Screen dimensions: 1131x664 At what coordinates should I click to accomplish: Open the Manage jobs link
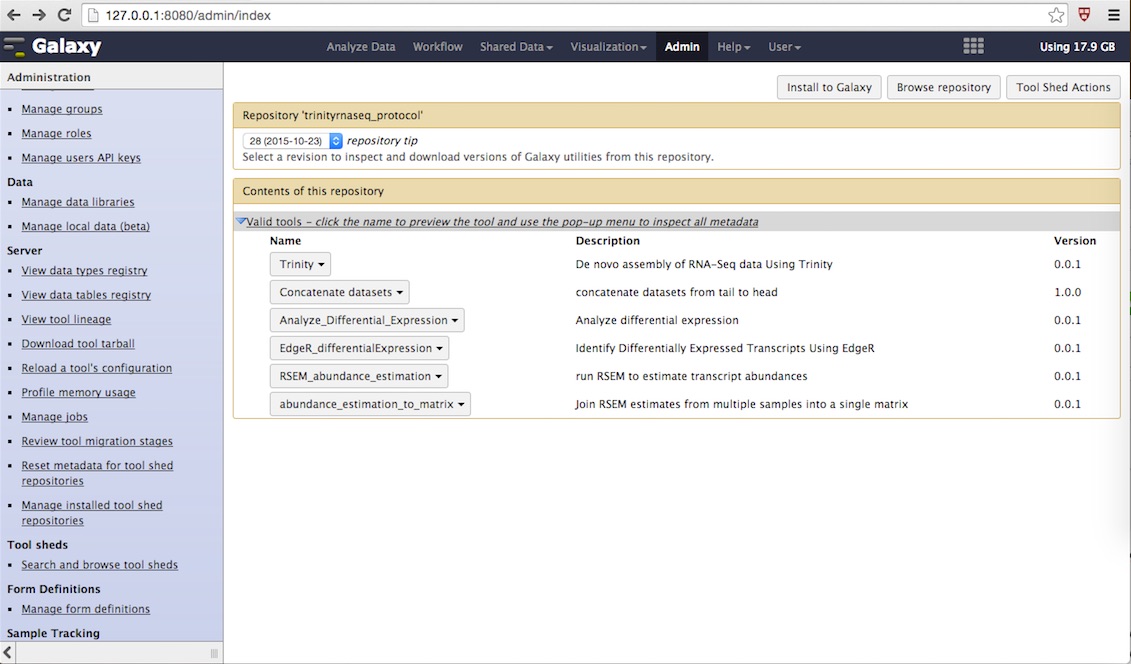[x=54, y=416]
